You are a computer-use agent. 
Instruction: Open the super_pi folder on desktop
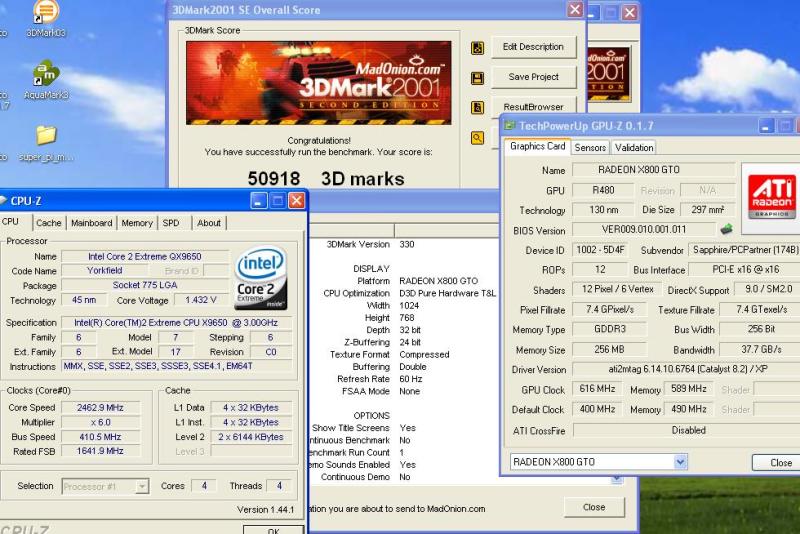46,144
